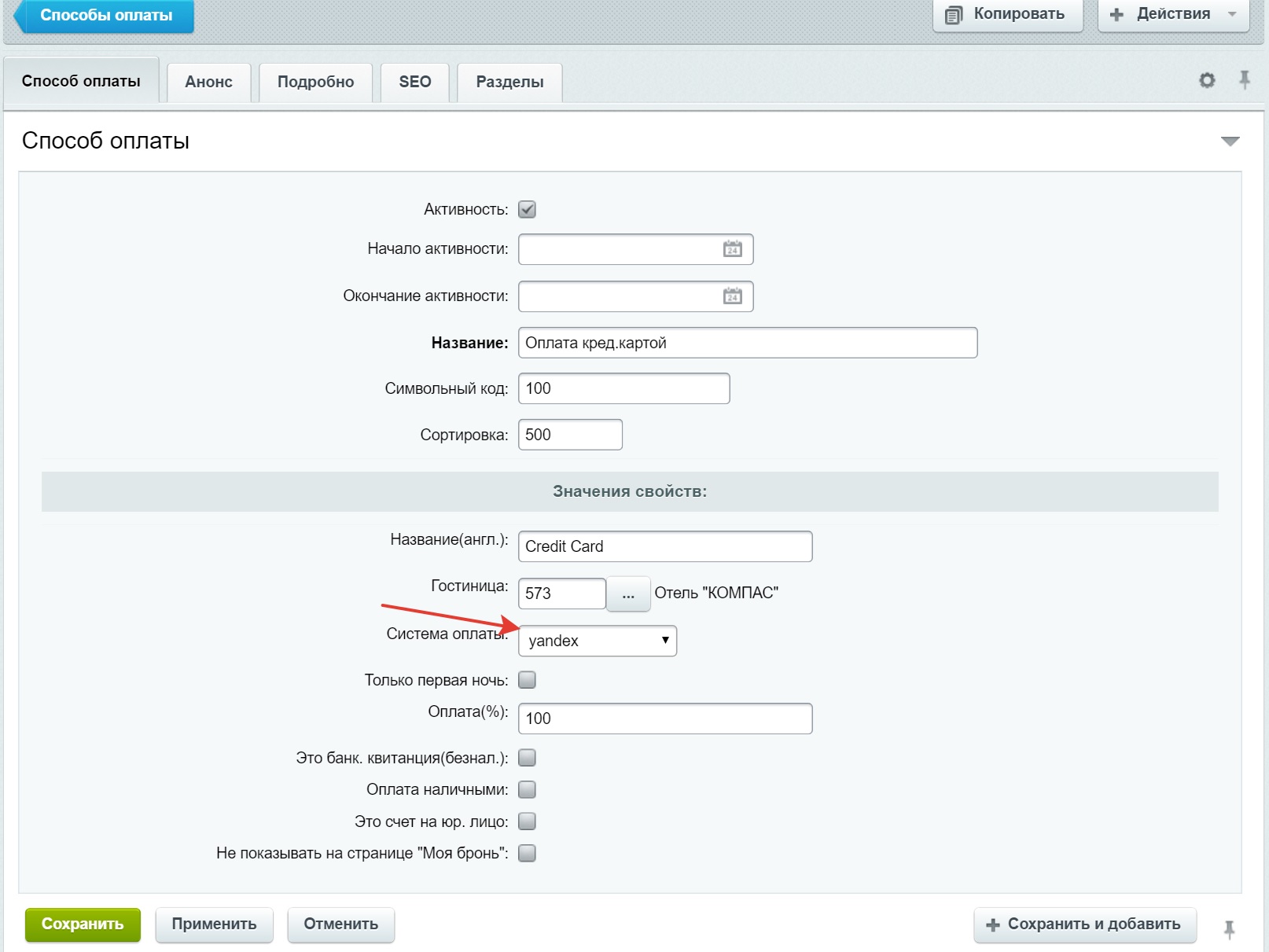Screen dimensions: 1269x952
Task: Click Сохранить и добавить button
Action: [x=1085, y=924]
